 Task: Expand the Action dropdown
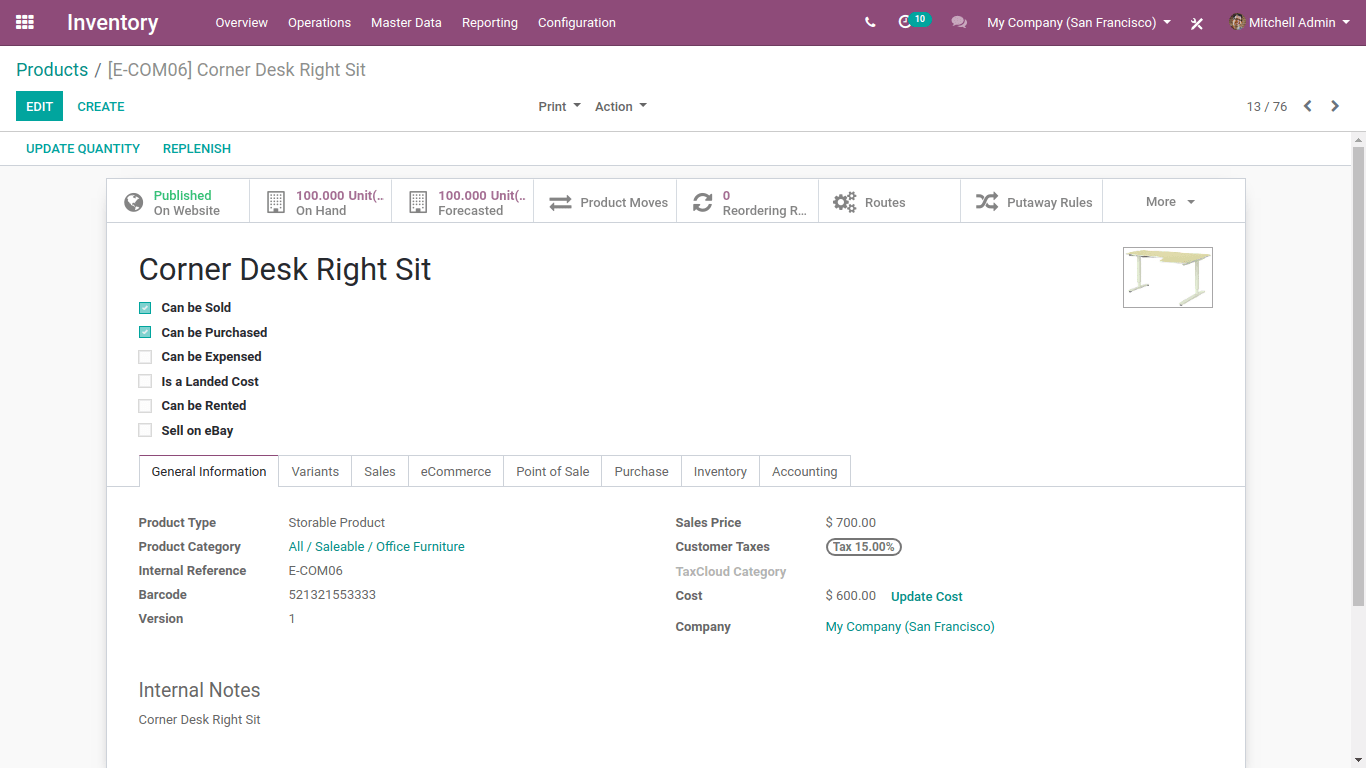pos(620,106)
